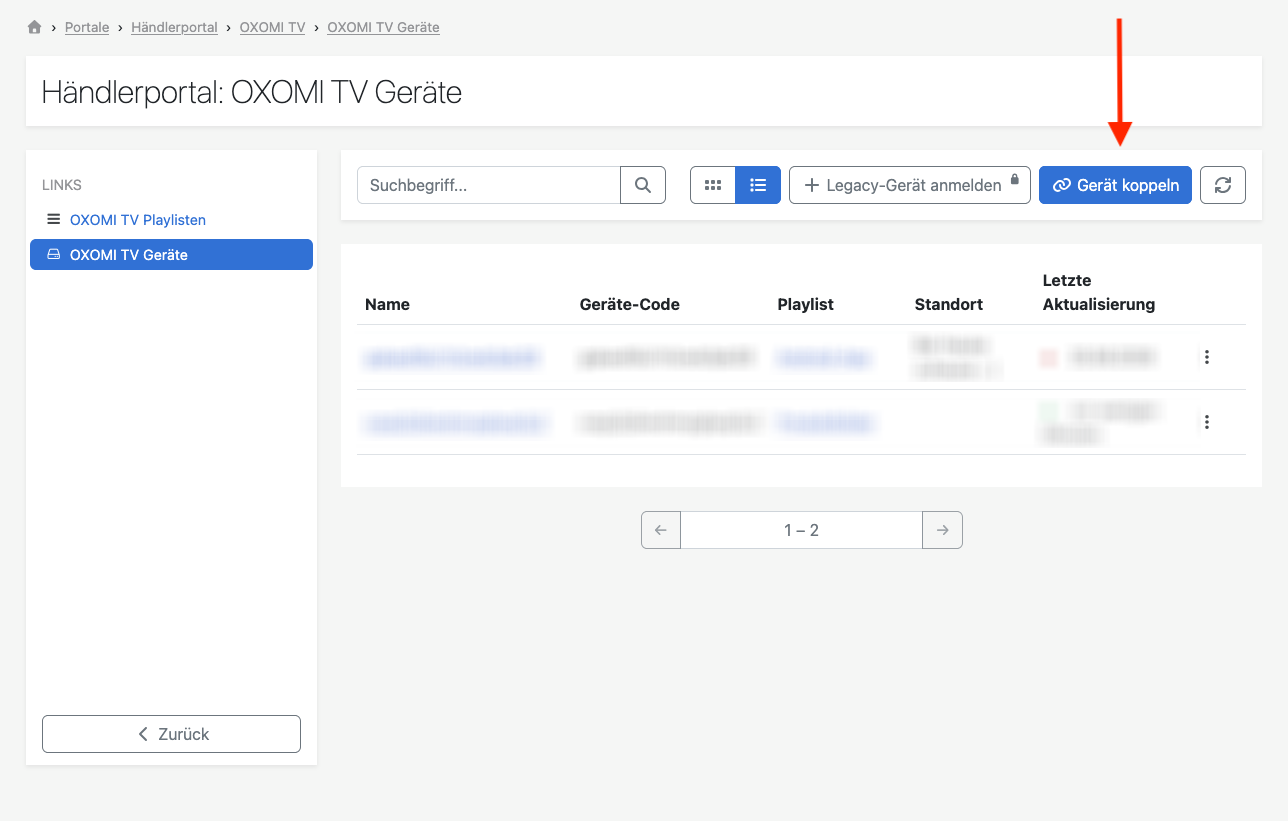Viewport: 1288px width, 821px height.
Task: Click the Playlist column header
Action: [806, 305]
